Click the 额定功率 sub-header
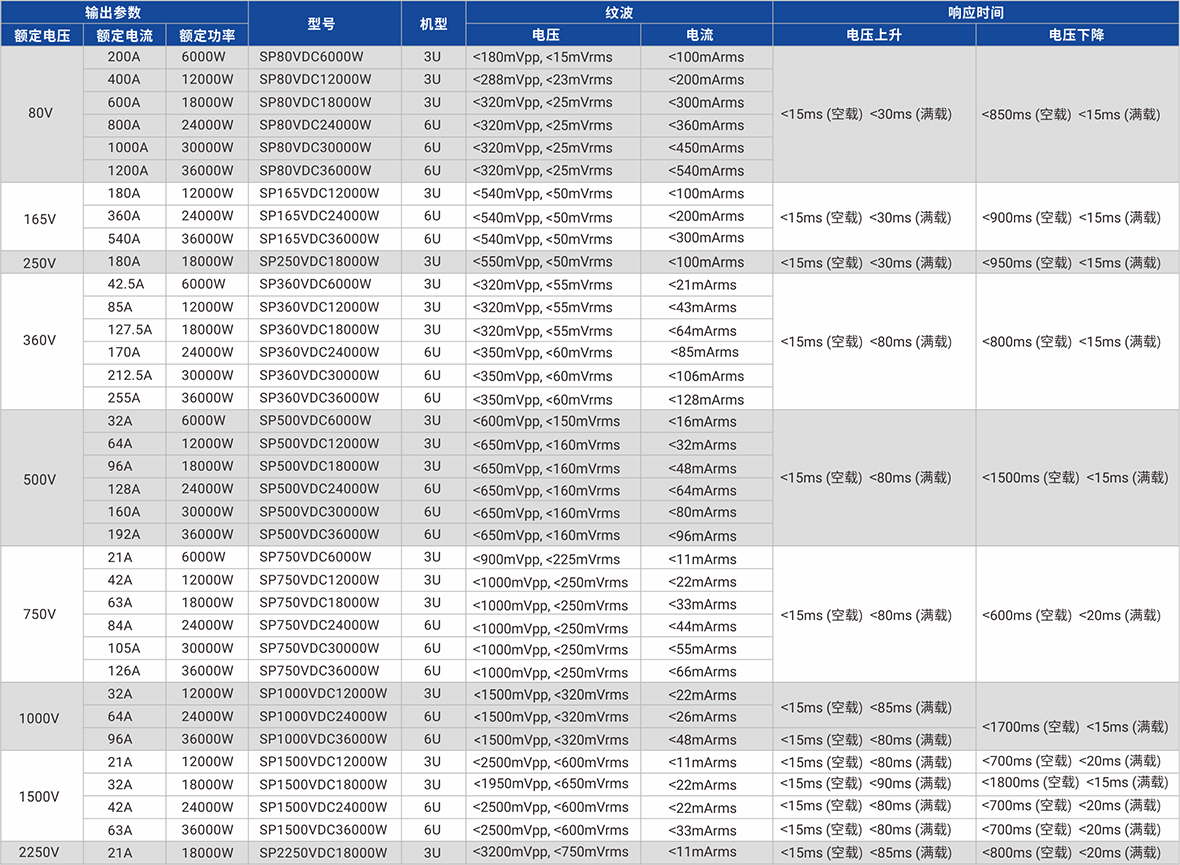The width and height of the screenshot is (1180, 865). pos(205,34)
